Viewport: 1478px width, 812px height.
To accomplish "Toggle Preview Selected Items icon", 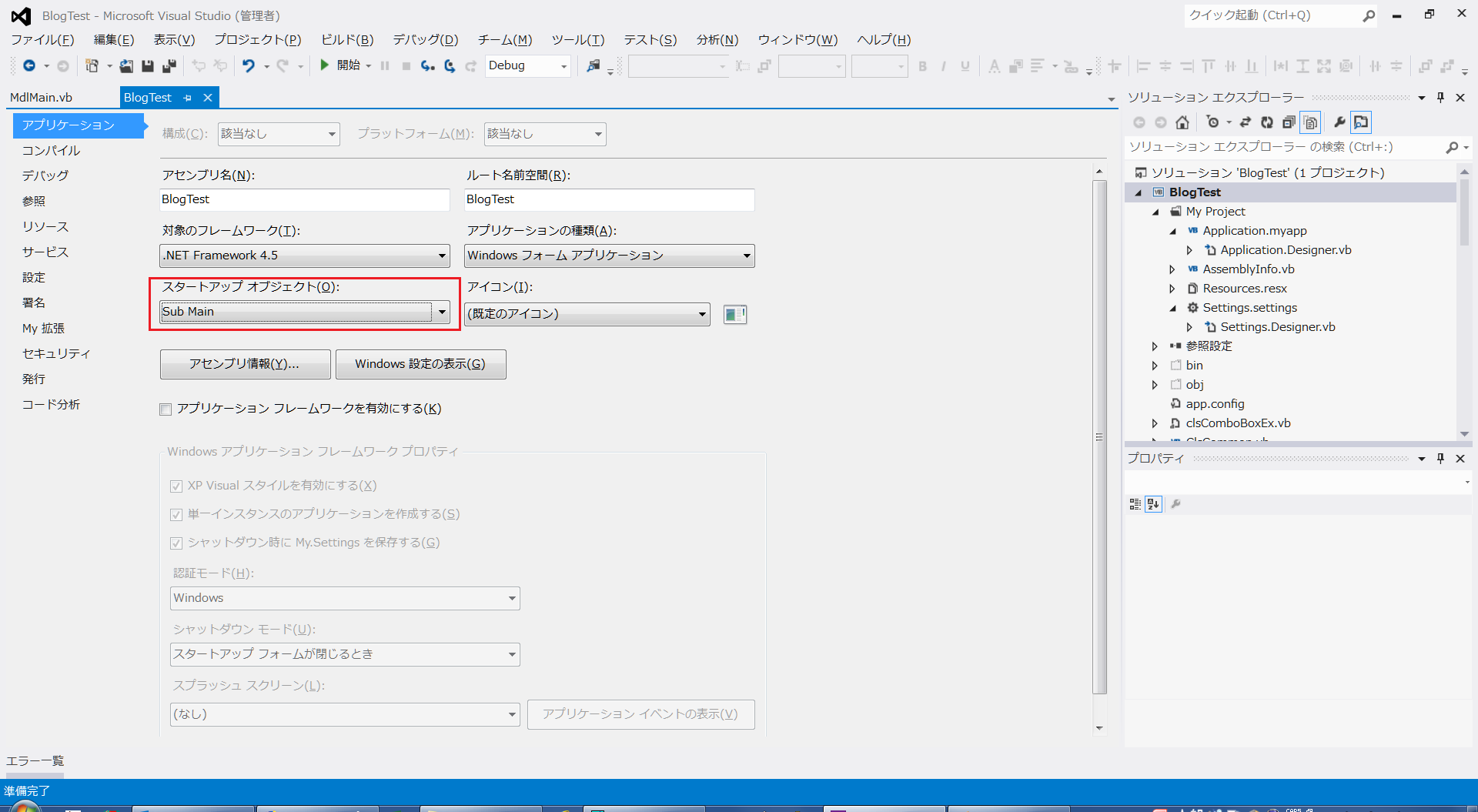I will point(1361,122).
